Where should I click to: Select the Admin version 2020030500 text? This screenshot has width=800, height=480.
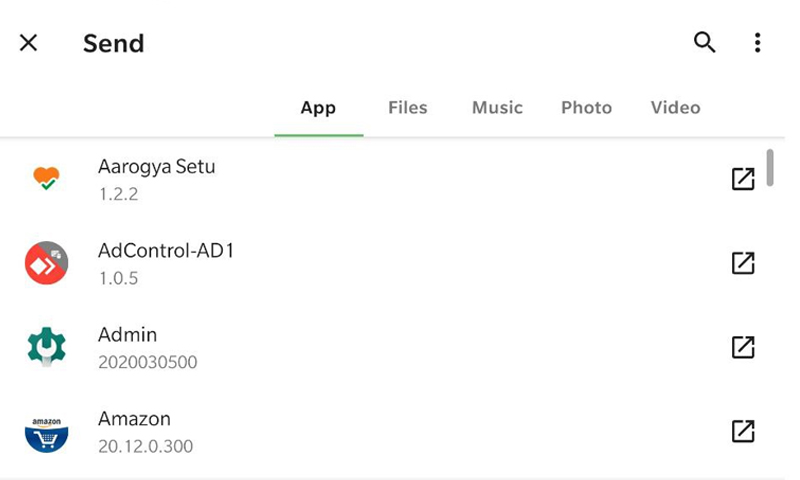click(147, 362)
